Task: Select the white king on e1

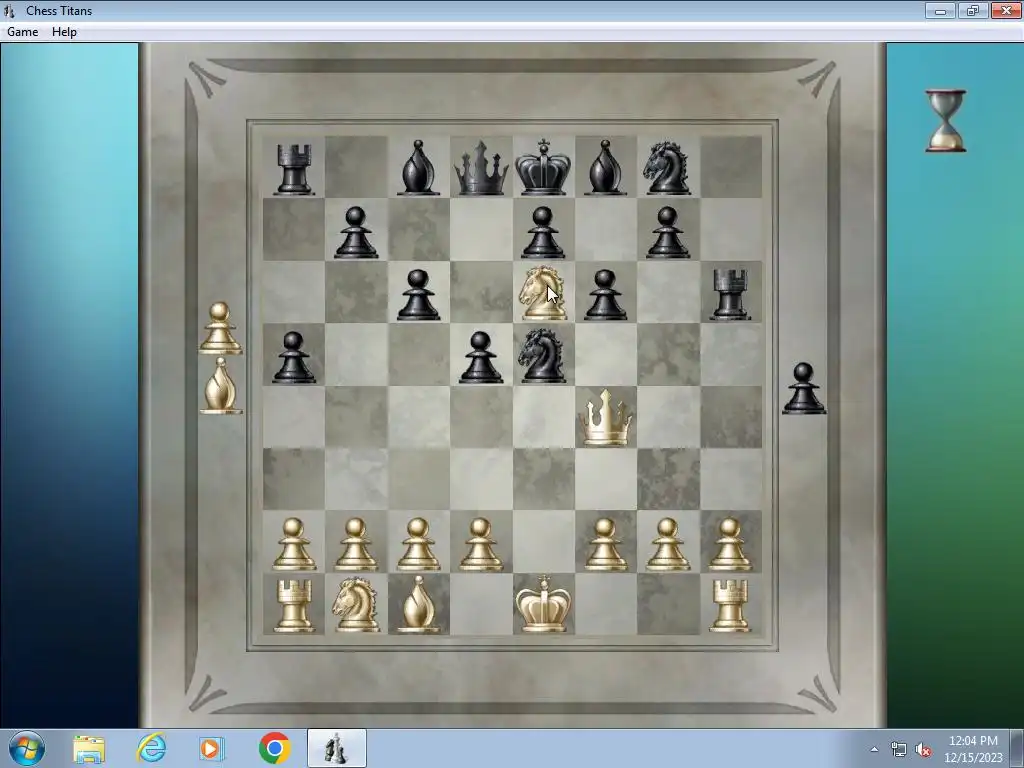Action: click(x=543, y=604)
